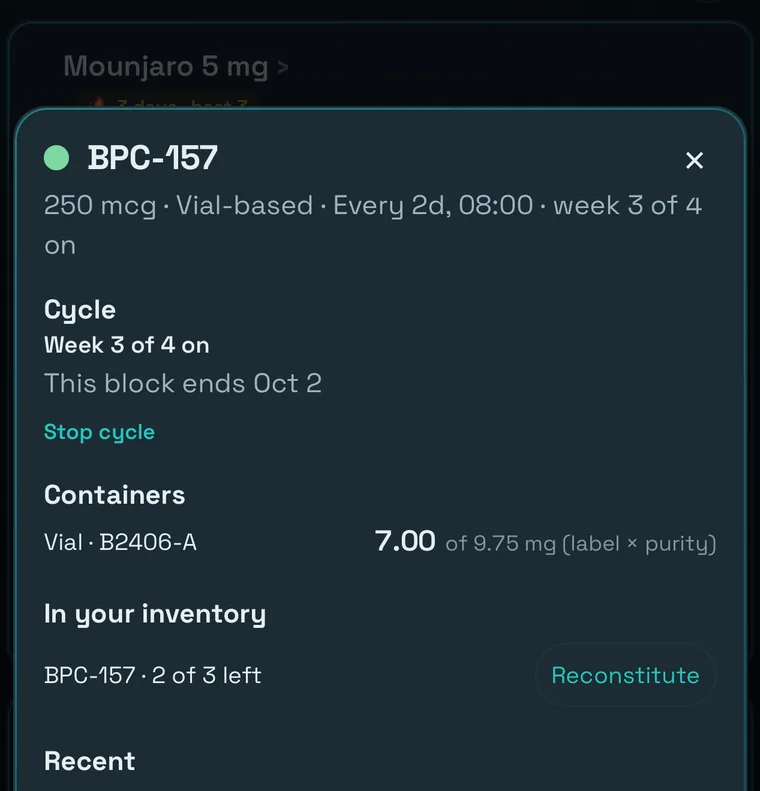Open the Recent section heading
The height and width of the screenshot is (791, 760).
[x=89, y=761]
